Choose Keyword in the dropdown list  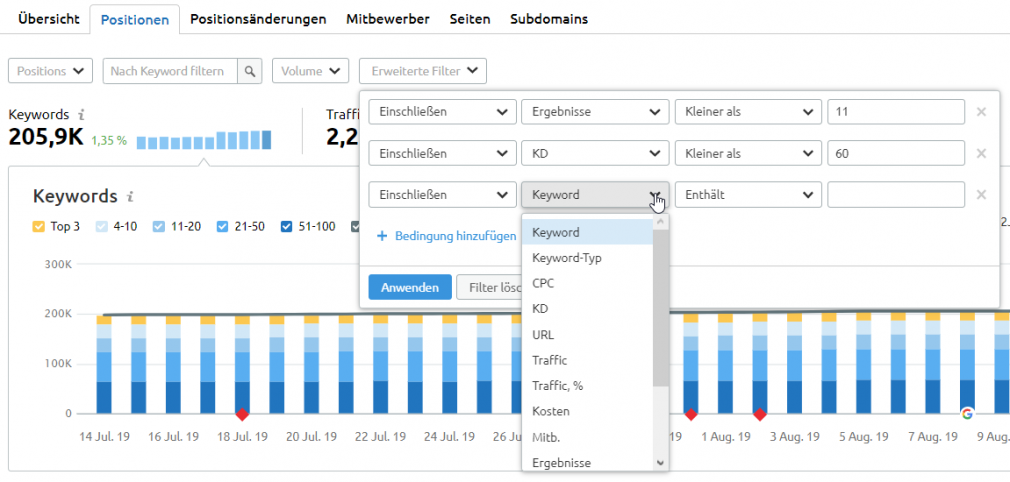[587, 232]
